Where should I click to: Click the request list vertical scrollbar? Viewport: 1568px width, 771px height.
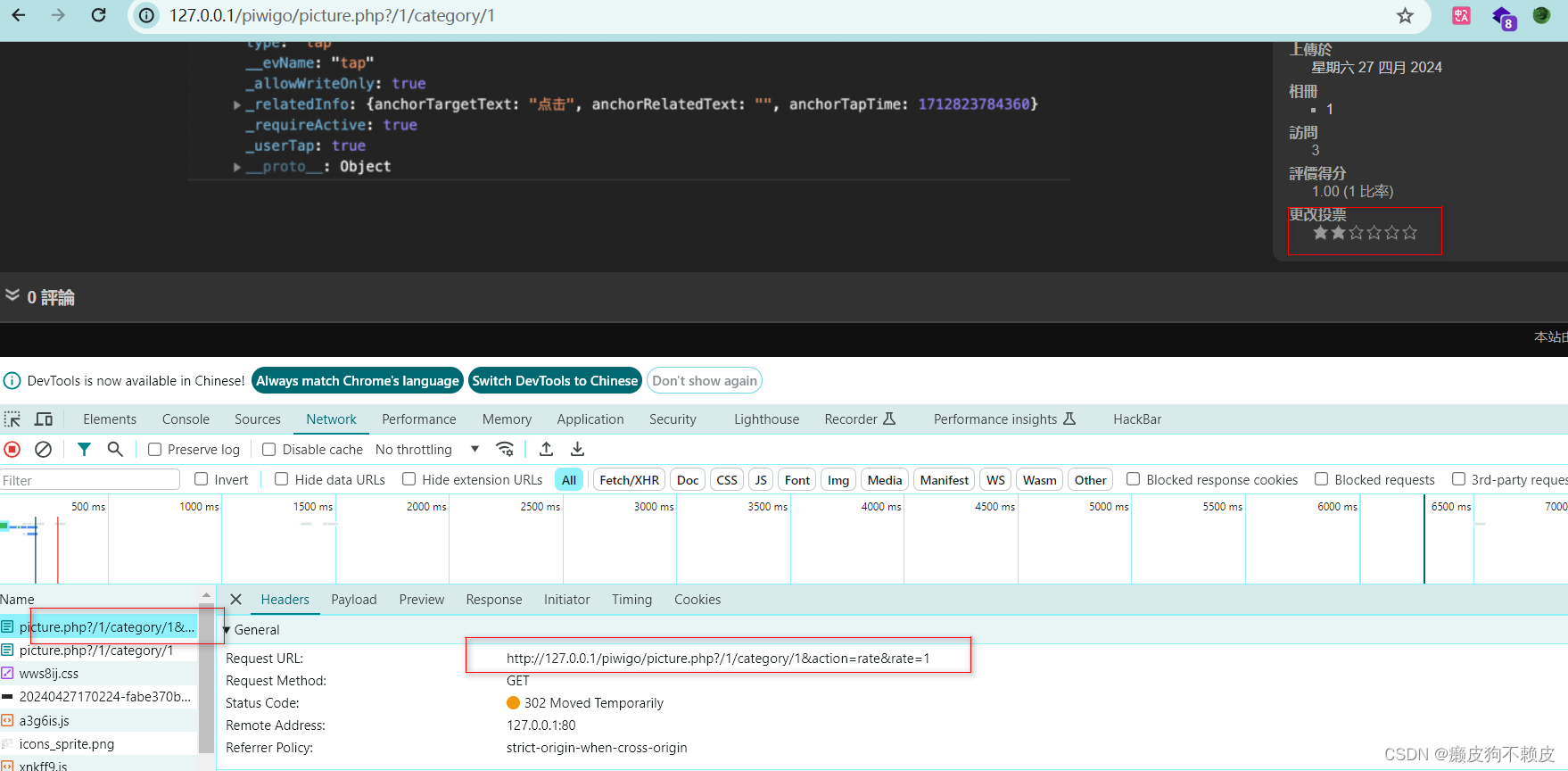206,678
